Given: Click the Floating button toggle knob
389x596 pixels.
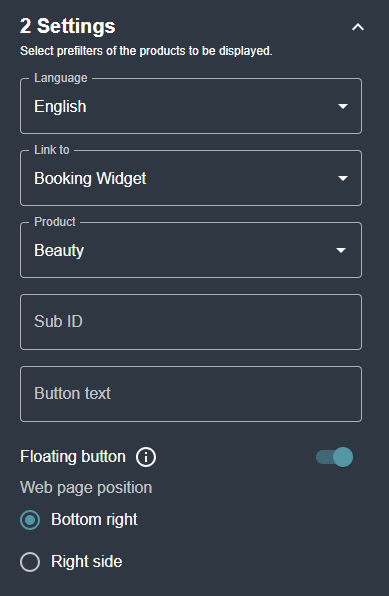Looking at the screenshot, I should click(343, 457).
